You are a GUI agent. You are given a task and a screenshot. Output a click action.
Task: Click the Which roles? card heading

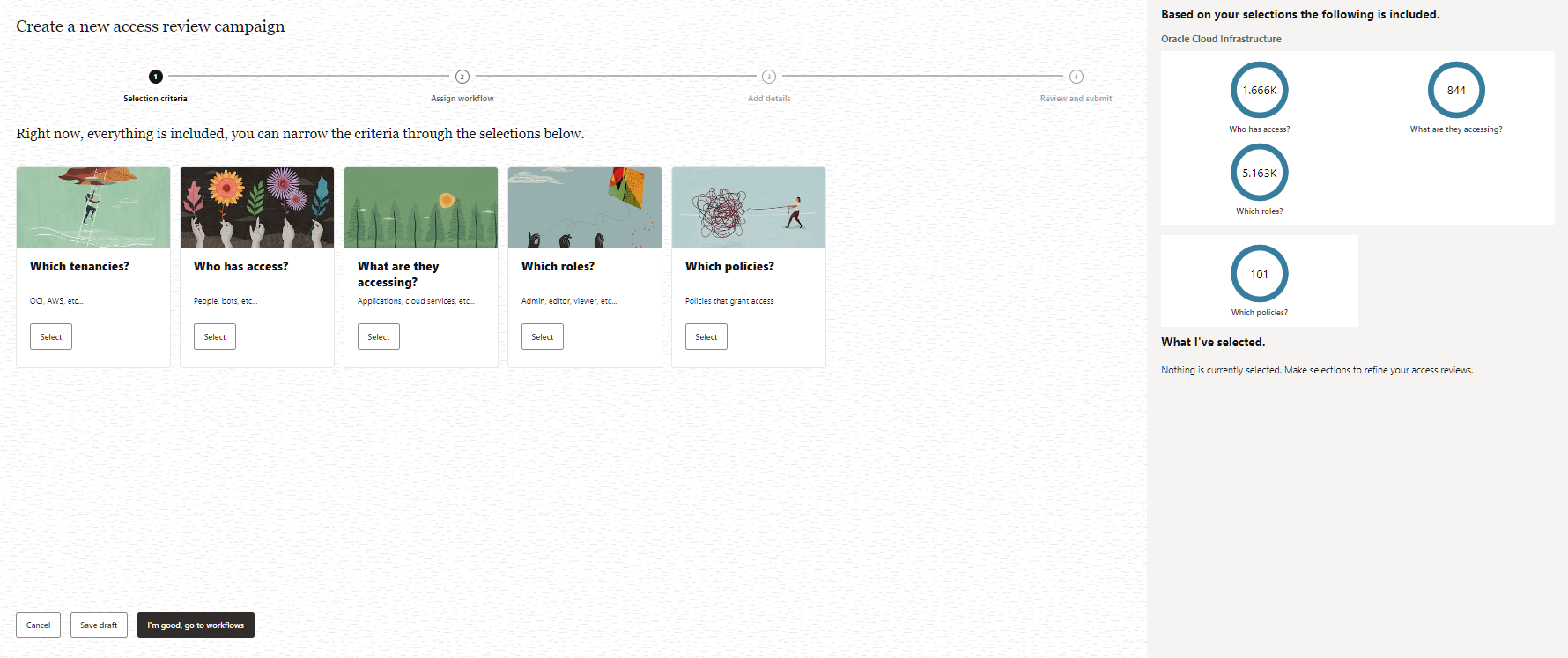[x=558, y=266]
